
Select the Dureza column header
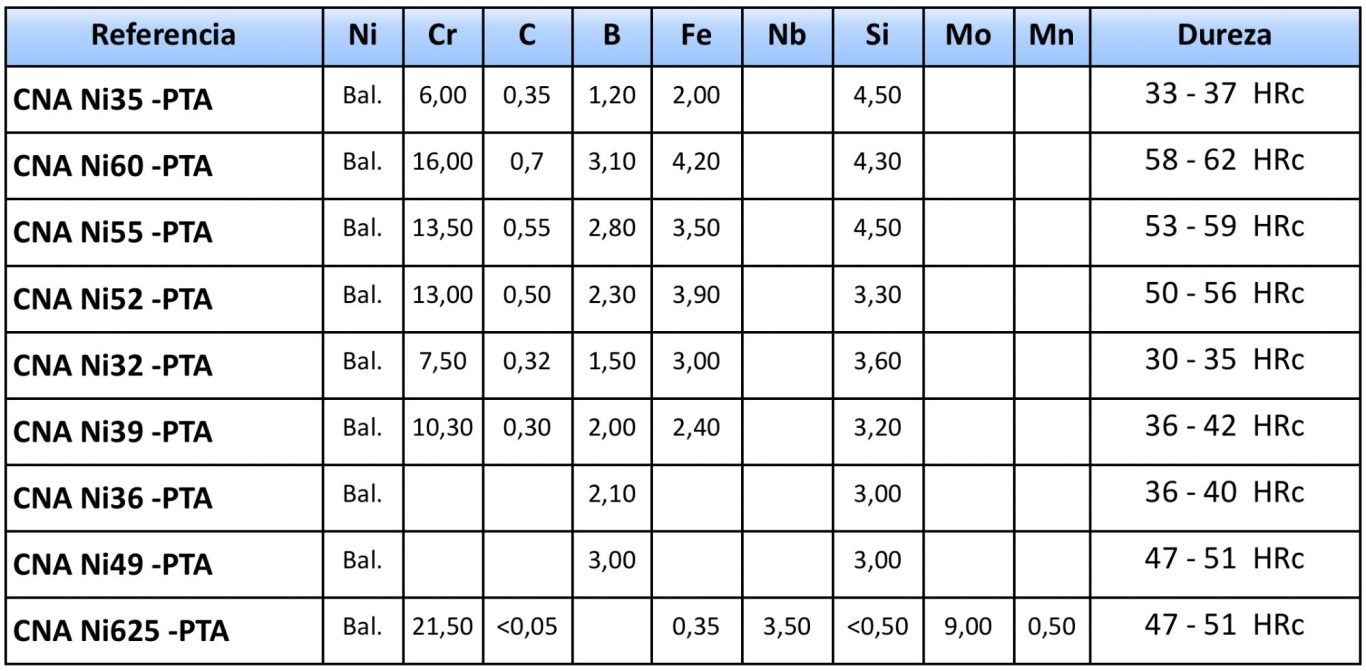tap(1224, 35)
